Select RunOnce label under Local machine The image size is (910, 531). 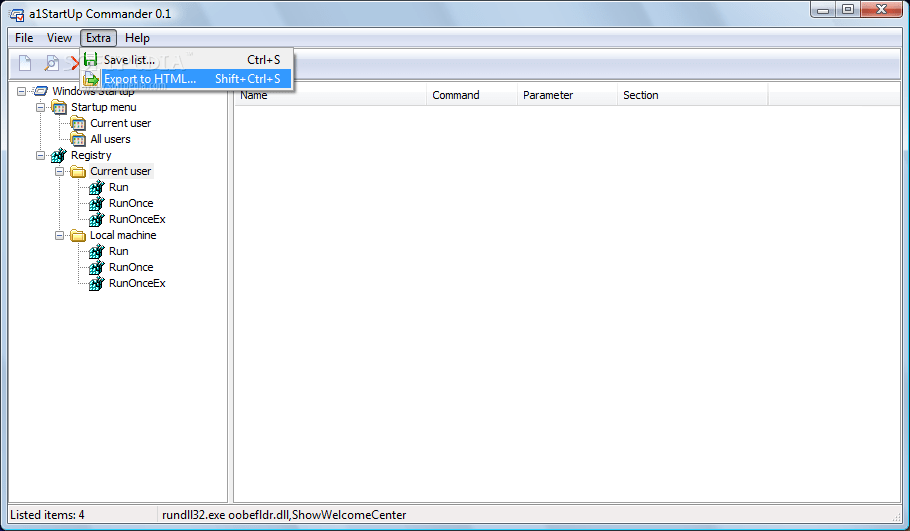click(x=131, y=267)
